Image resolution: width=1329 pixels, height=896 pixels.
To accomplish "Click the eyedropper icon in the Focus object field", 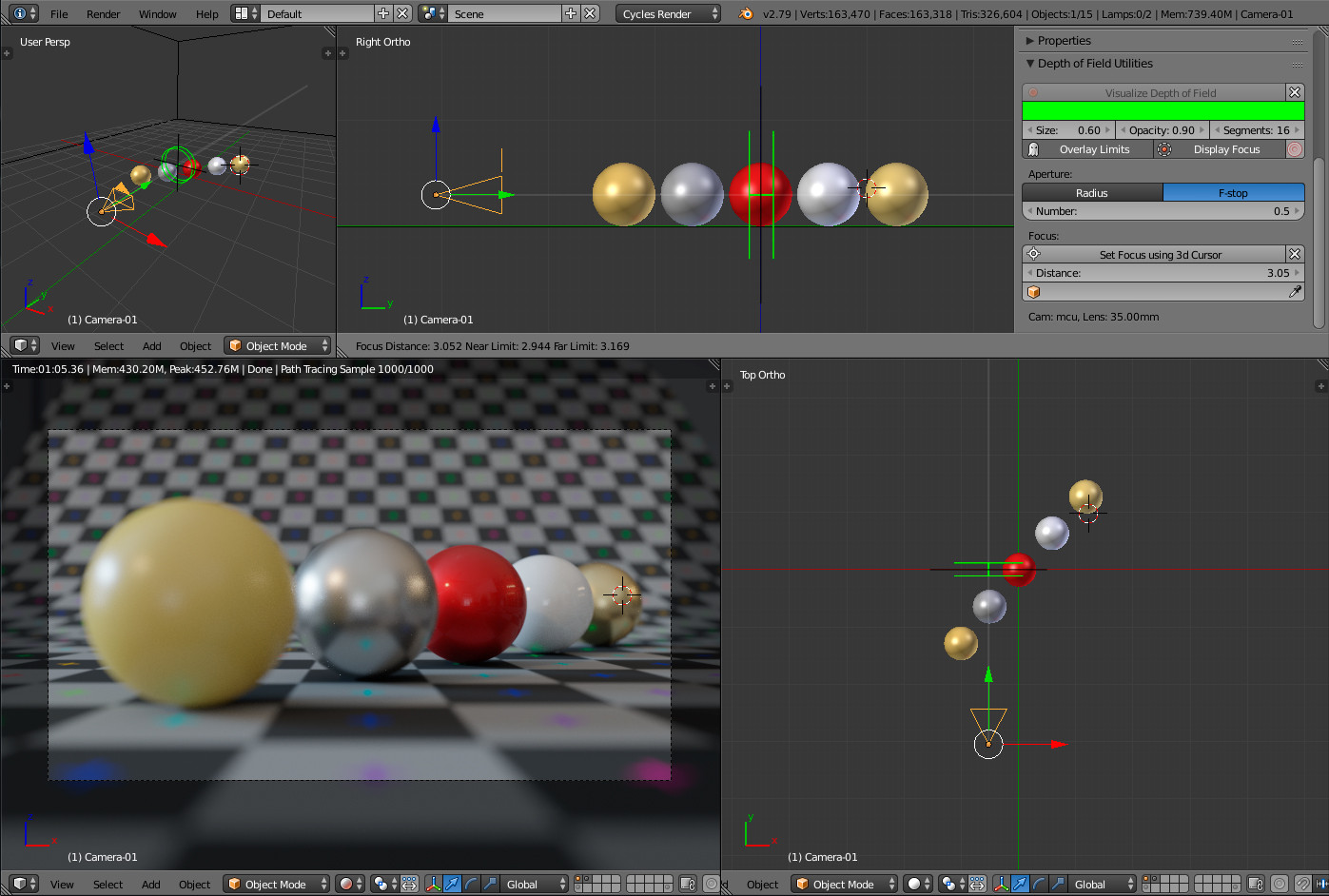I will click(x=1294, y=292).
